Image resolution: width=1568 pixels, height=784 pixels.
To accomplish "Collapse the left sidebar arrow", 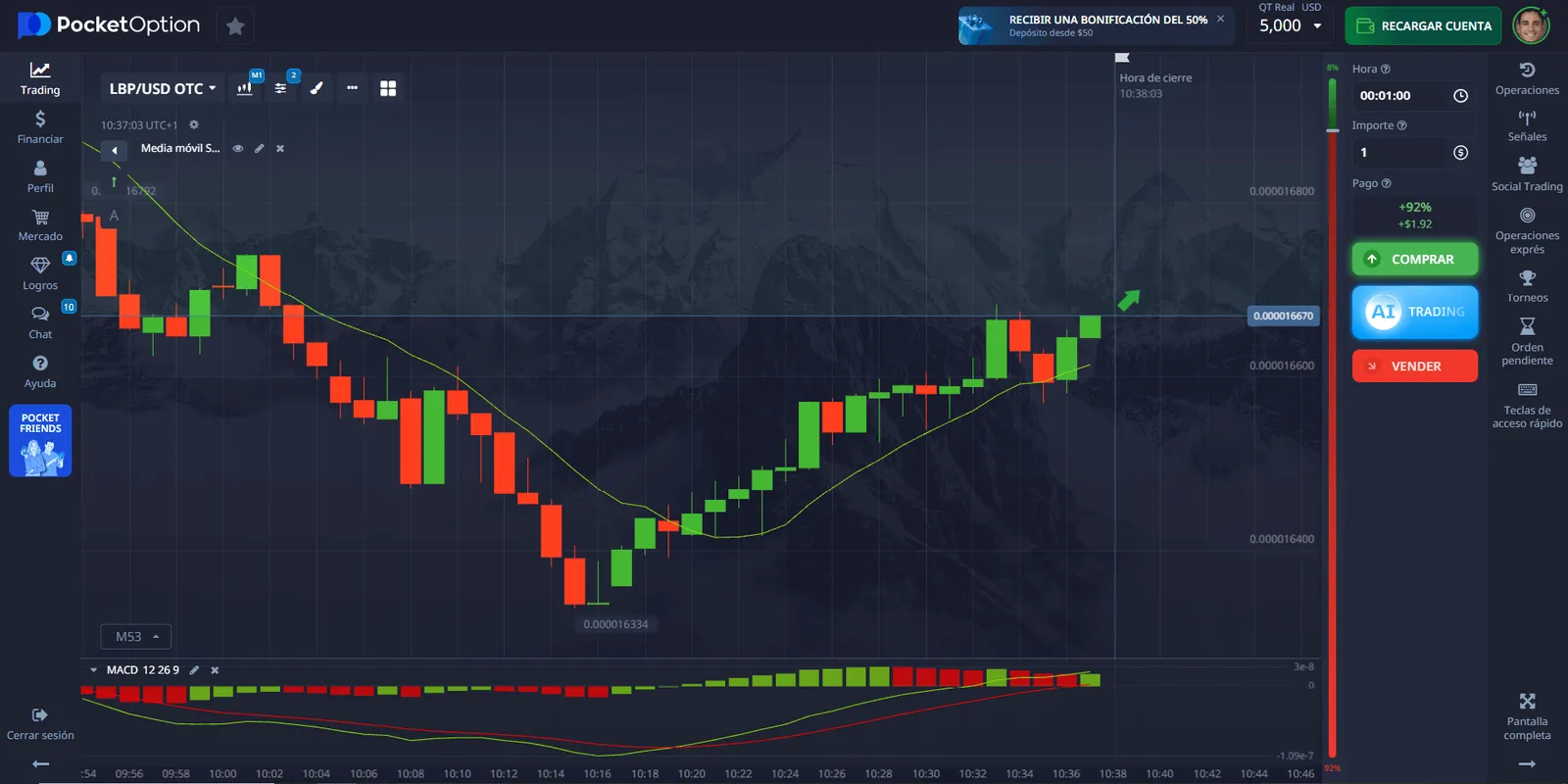I will click(40, 763).
